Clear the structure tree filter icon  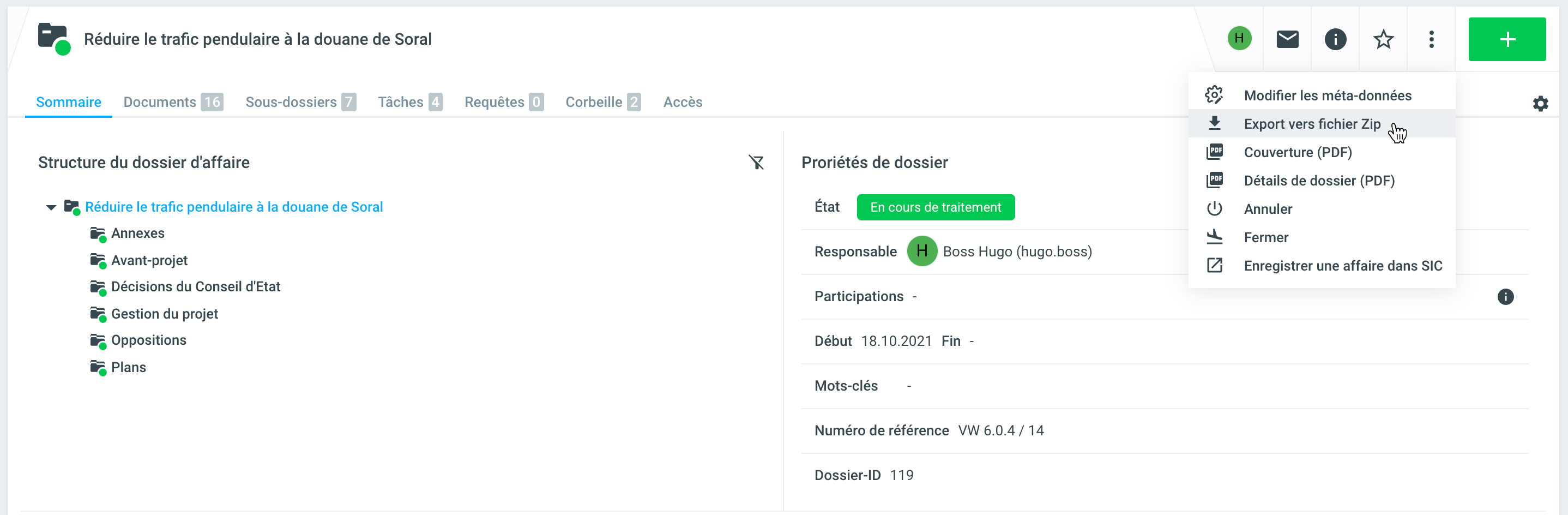point(756,163)
